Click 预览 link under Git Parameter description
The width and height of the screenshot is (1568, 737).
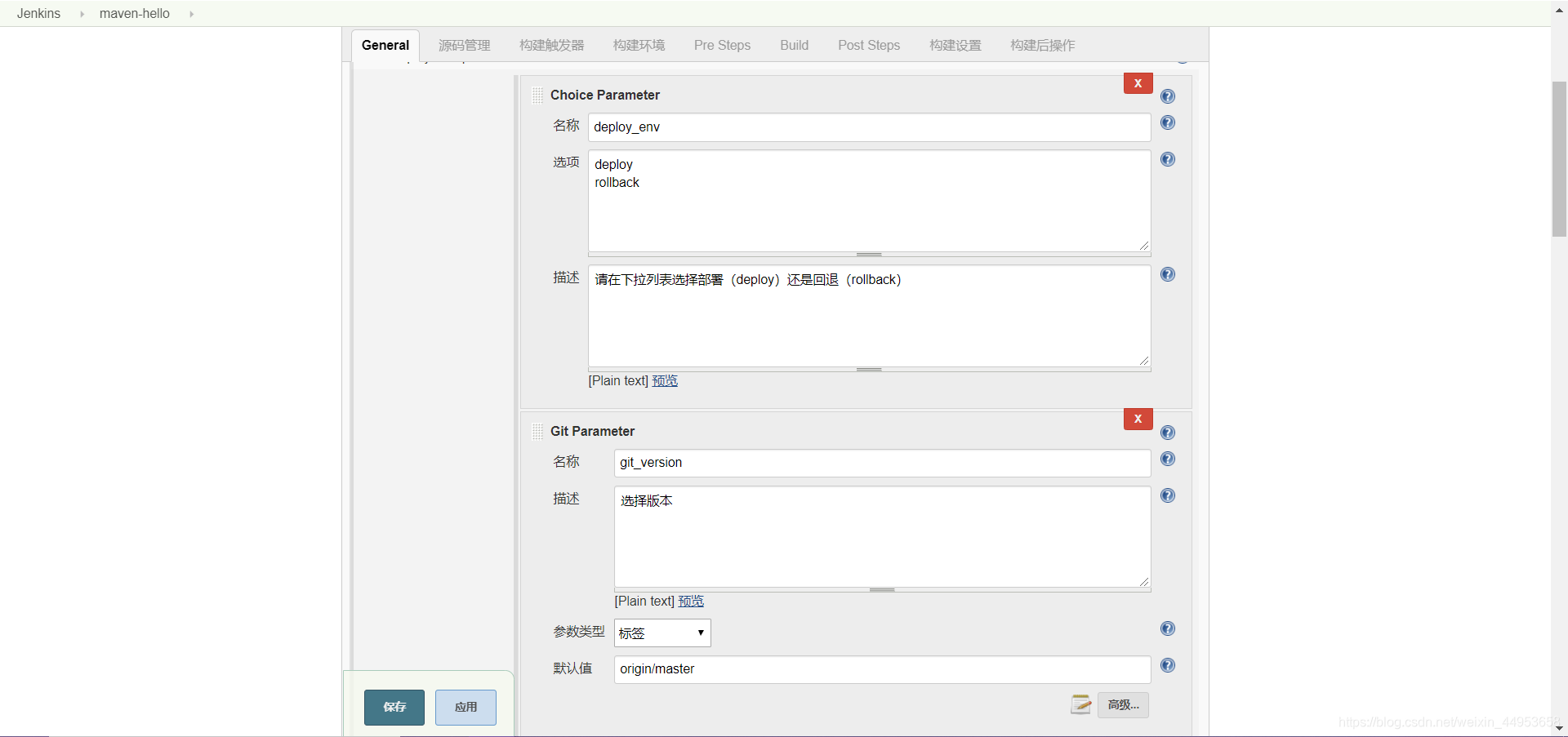tap(691, 602)
